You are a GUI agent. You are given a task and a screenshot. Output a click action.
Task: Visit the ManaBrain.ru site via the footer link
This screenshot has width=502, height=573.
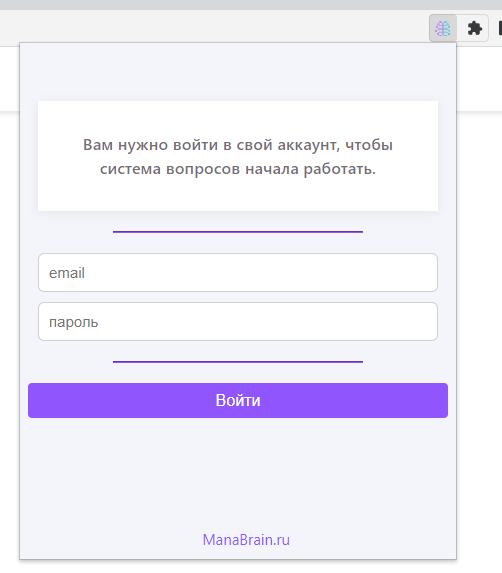coord(246,540)
